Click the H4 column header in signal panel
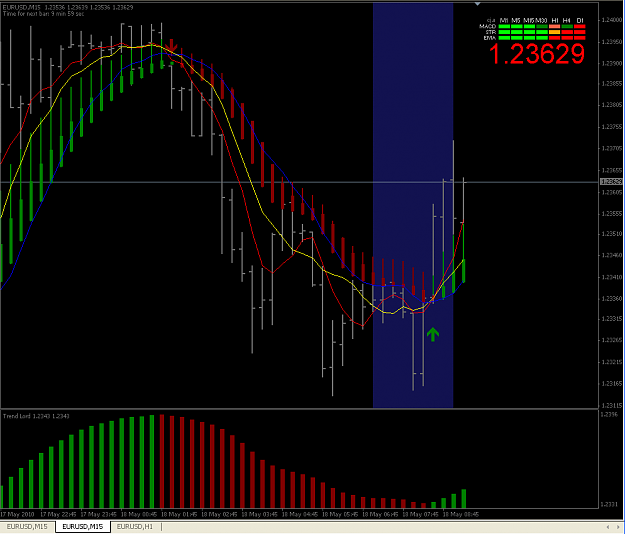Screen dimensions: 625x534 [x=566, y=20]
